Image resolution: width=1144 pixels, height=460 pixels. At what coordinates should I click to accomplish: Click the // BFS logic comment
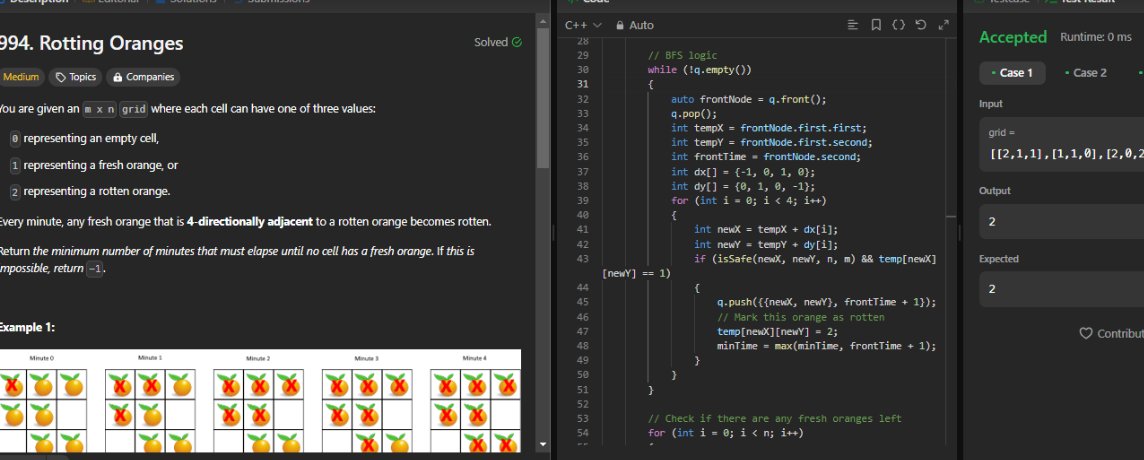tap(682, 55)
